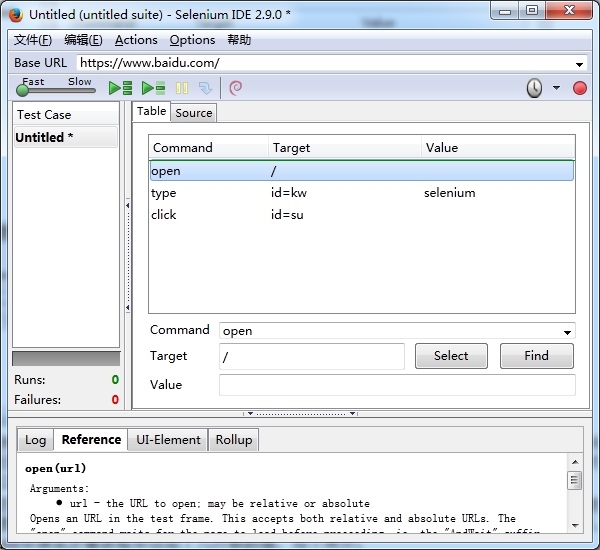Open the dropdown arrow beside the scheduler clock
The image size is (600, 550).
pyautogui.click(x=556, y=88)
